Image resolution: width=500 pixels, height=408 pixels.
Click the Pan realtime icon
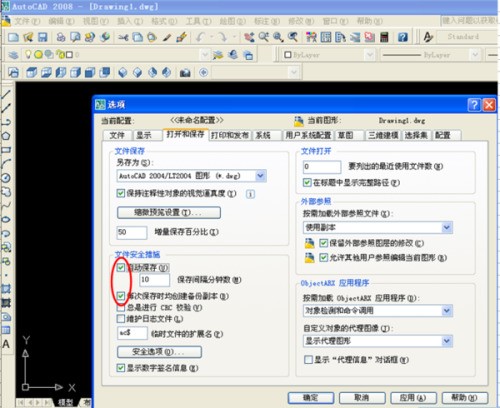click(249, 37)
